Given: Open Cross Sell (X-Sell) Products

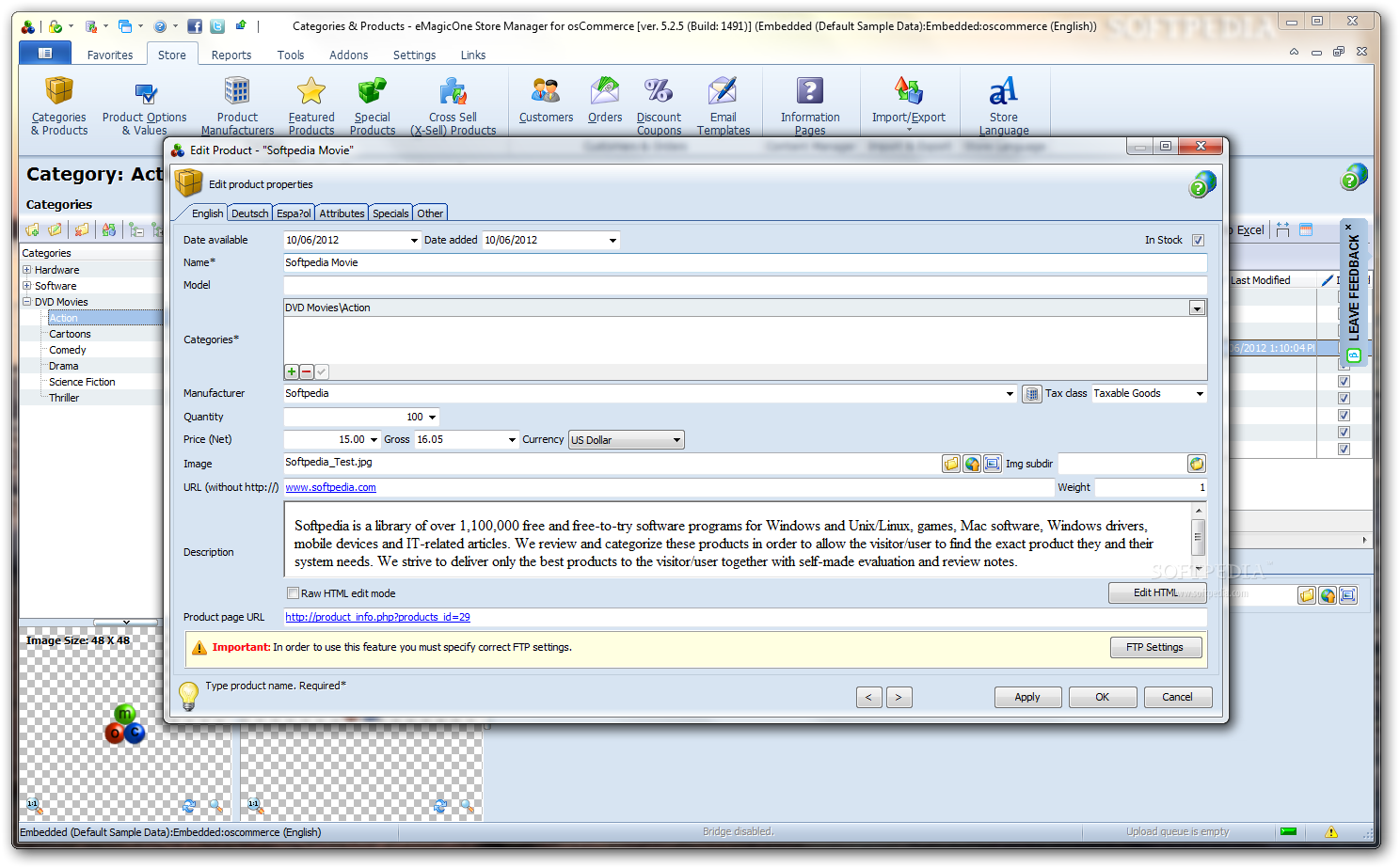Looking at the screenshot, I should pos(453,105).
